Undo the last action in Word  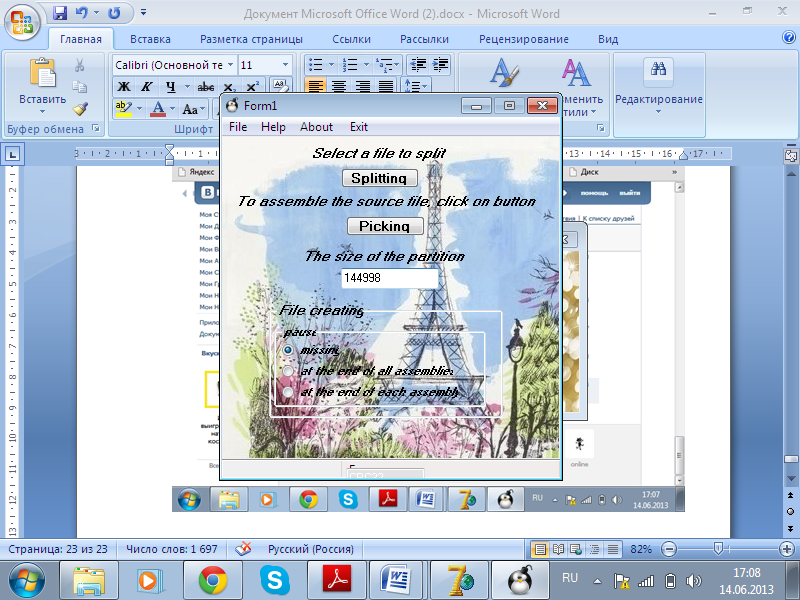pyautogui.click(x=82, y=13)
